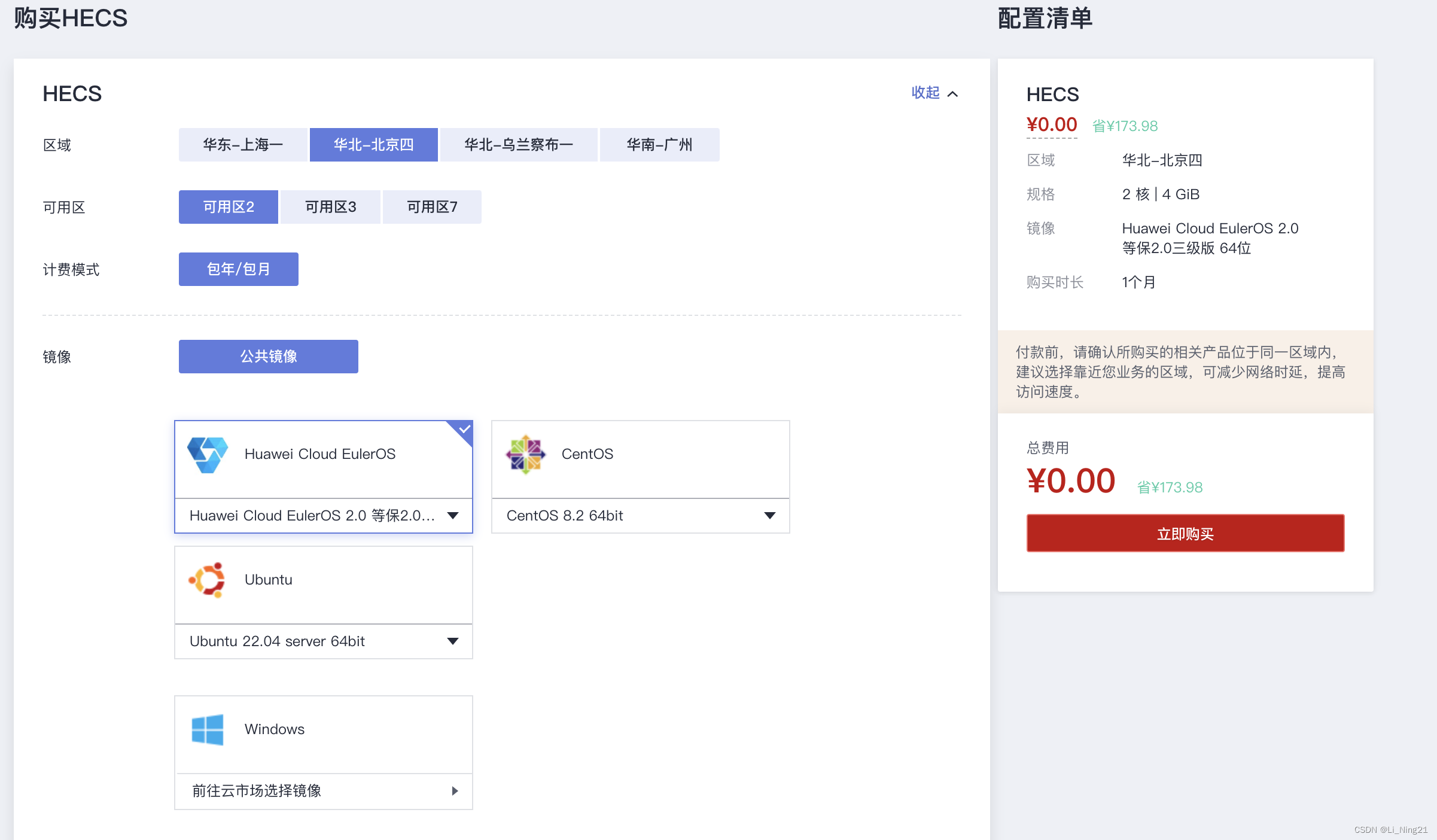This screenshot has width=1437, height=840.
Task: Select availability zone 可用区3
Action: click(330, 206)
